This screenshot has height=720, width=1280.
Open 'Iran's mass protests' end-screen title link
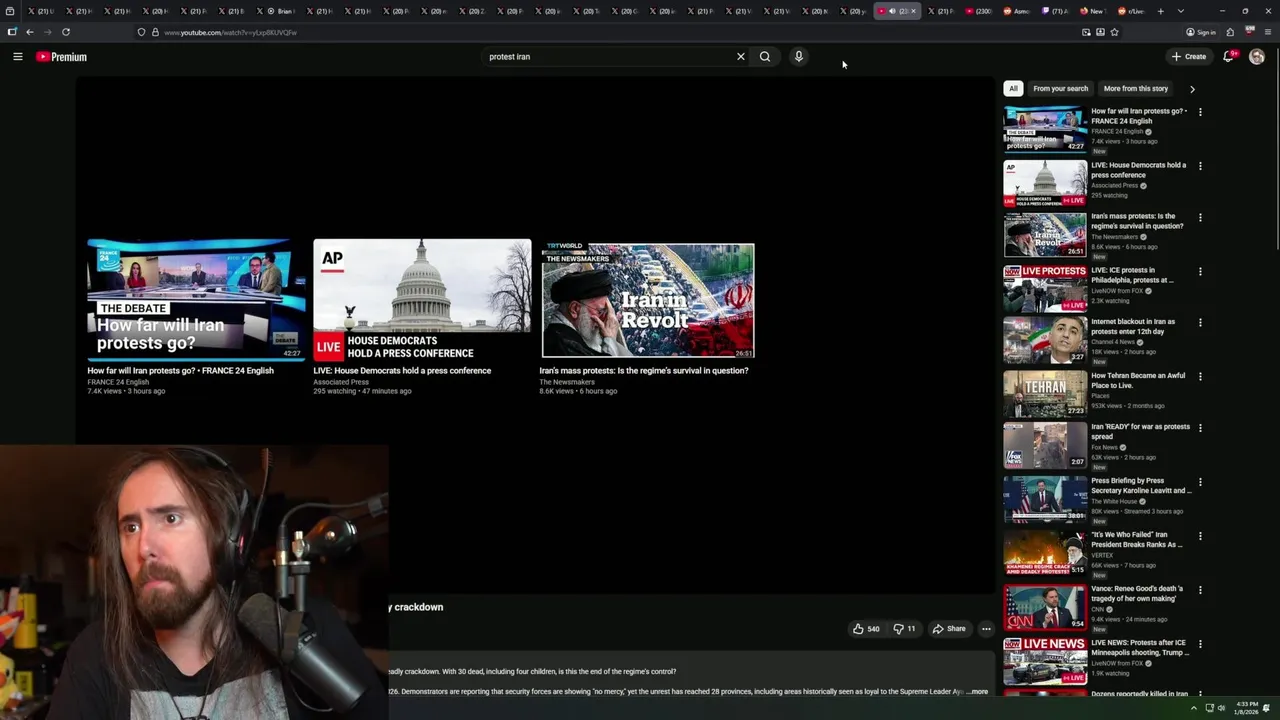644,371
